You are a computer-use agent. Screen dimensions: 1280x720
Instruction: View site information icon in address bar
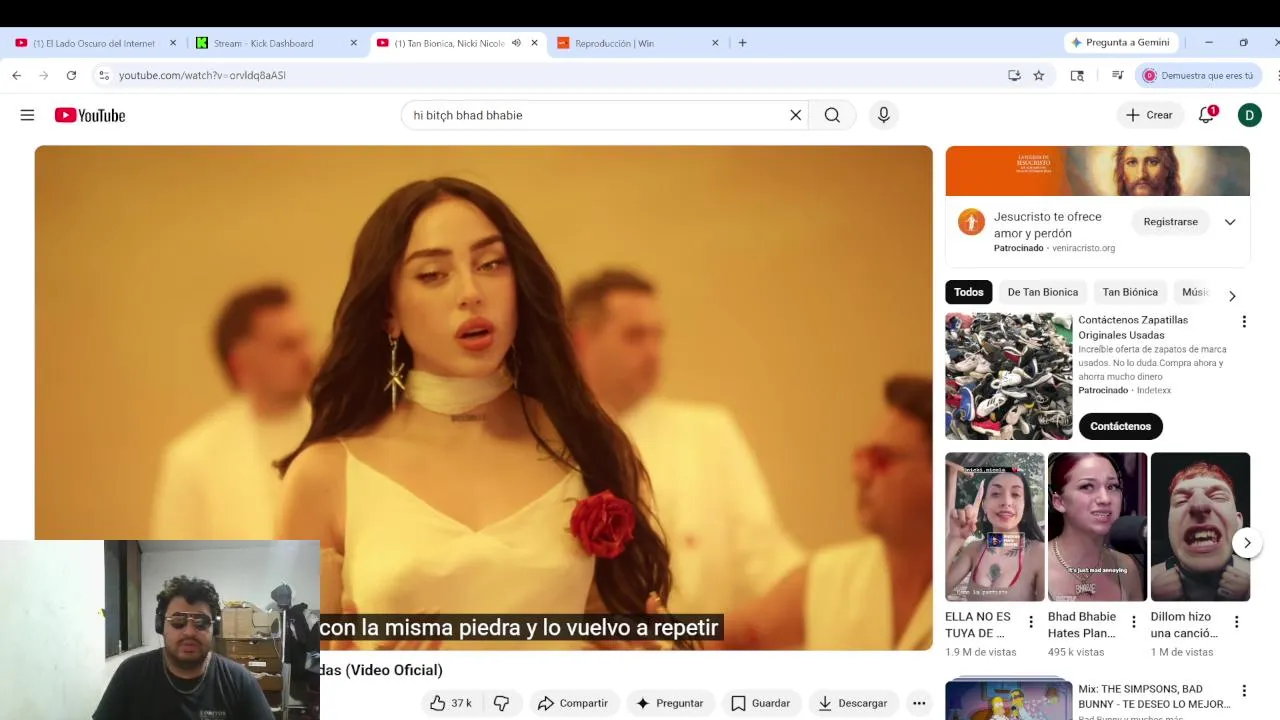103,75
